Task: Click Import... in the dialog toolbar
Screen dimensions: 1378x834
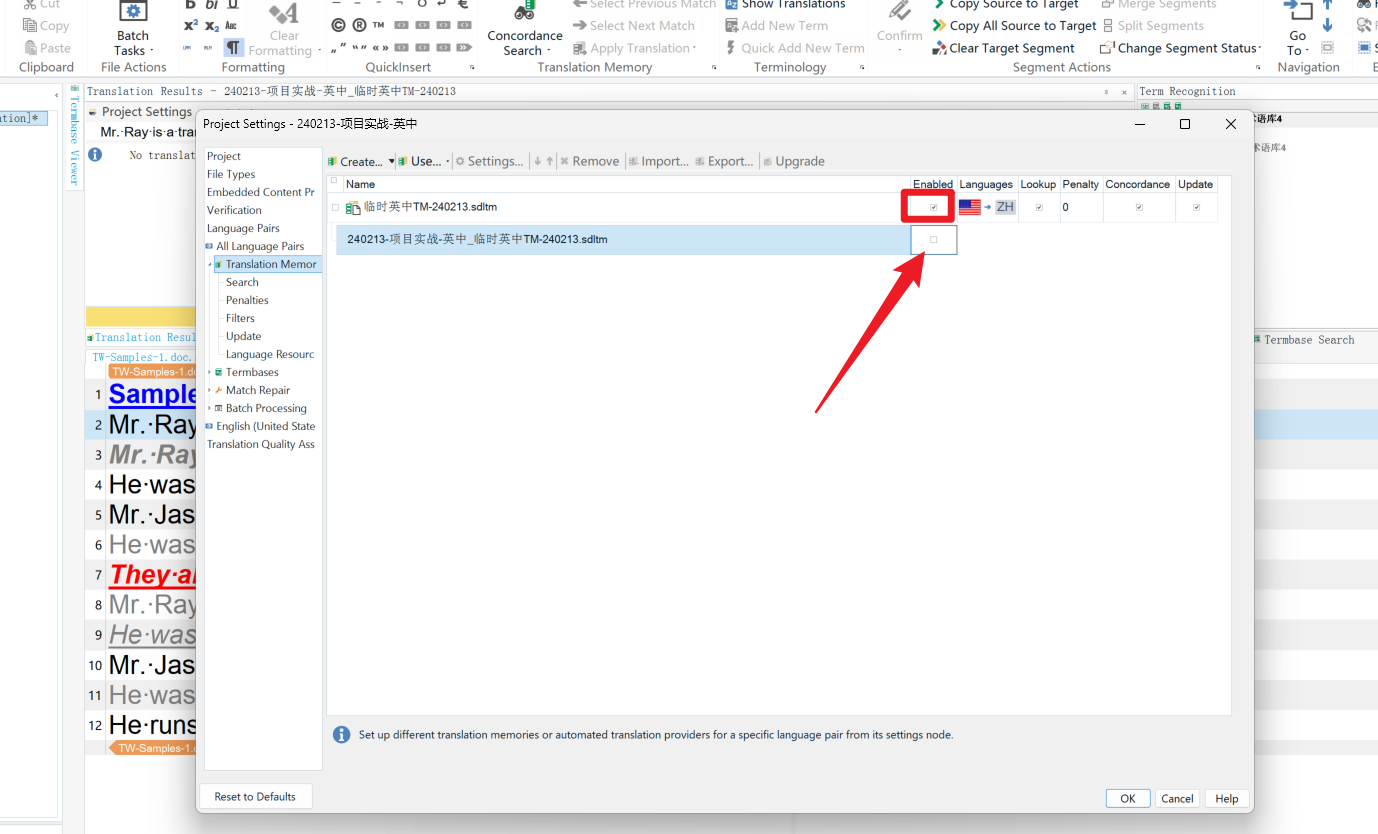Action: tap(658, 161)
